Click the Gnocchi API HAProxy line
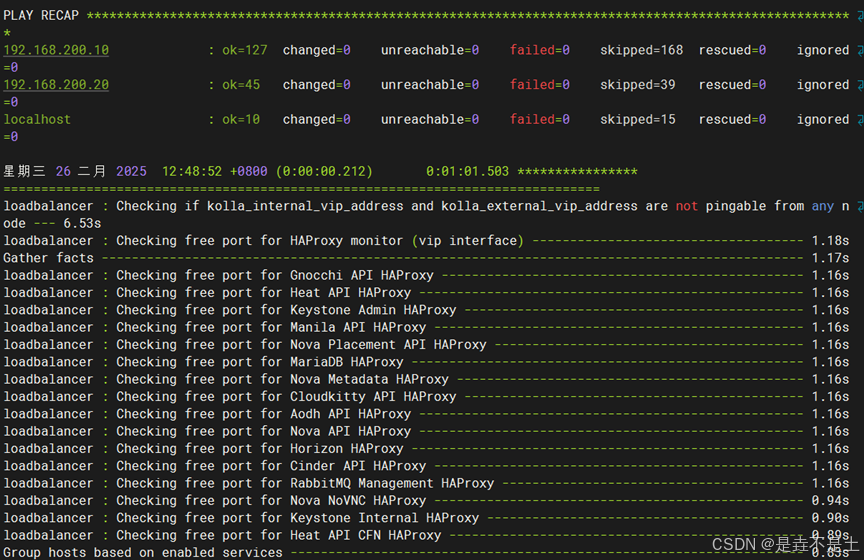The height and width of the screenshot is (560, 864). click(x=426, y=276)
